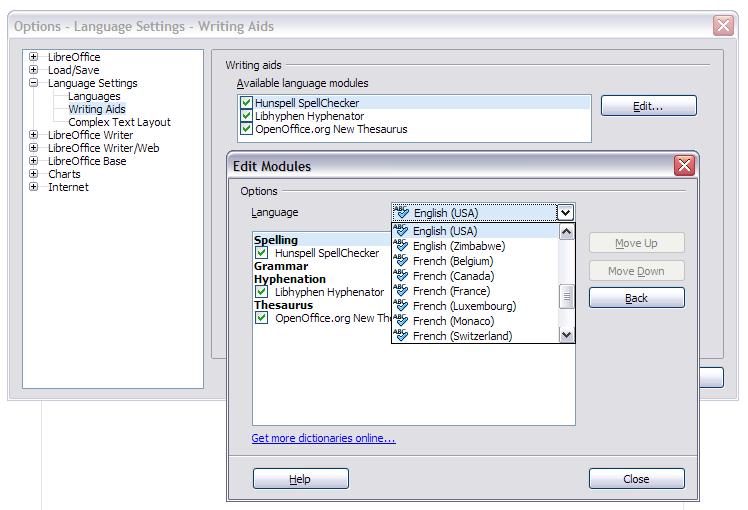Collapse the Language Settings tree node

[34, 83]
